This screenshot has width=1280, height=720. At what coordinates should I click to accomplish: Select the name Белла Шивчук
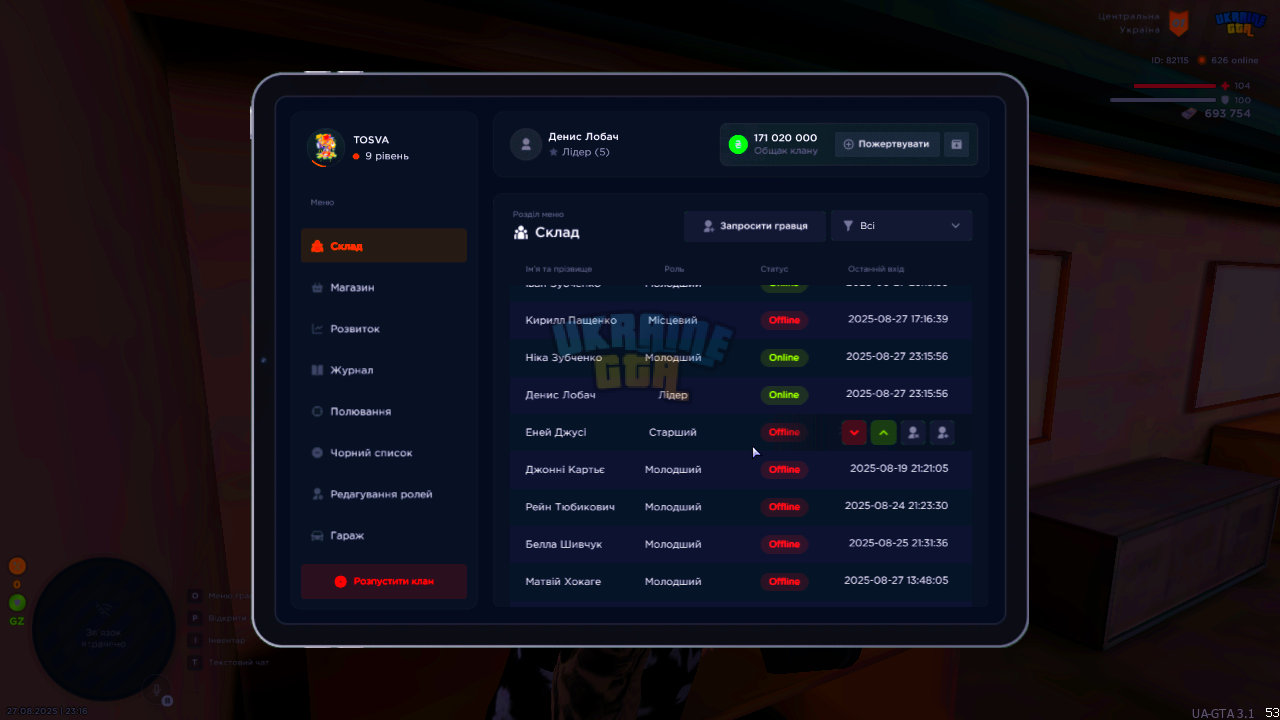[x=564, y=544]
